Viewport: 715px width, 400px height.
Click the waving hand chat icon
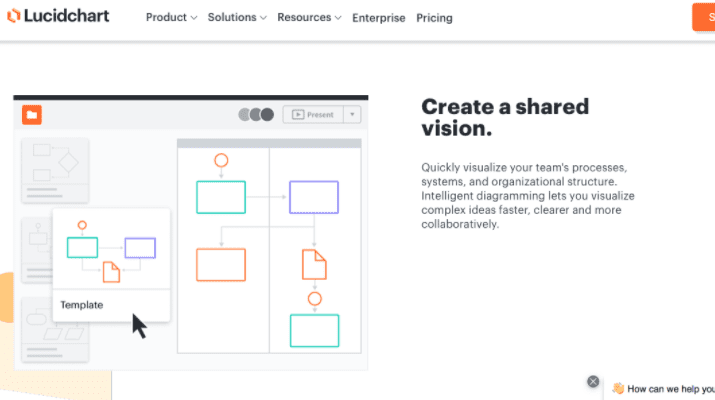click(618, 388)
